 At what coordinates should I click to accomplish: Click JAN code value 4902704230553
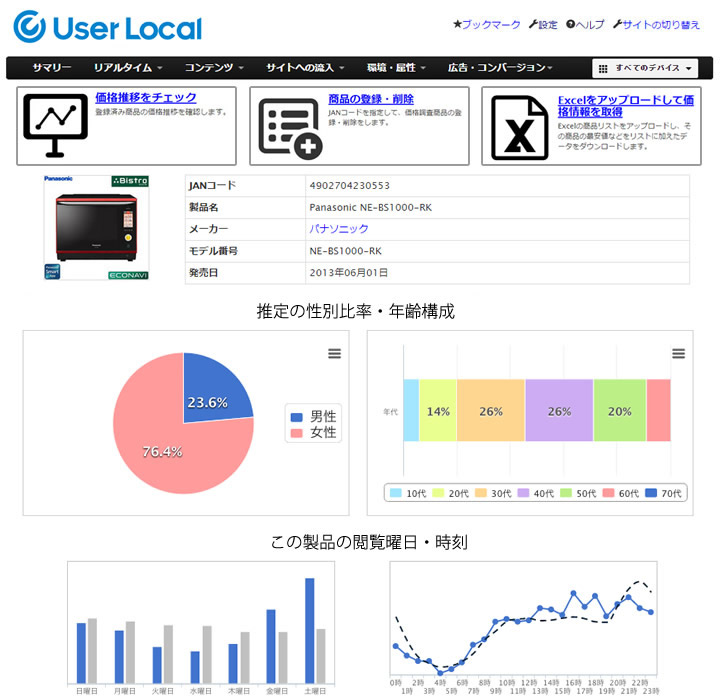coord(349,186)
